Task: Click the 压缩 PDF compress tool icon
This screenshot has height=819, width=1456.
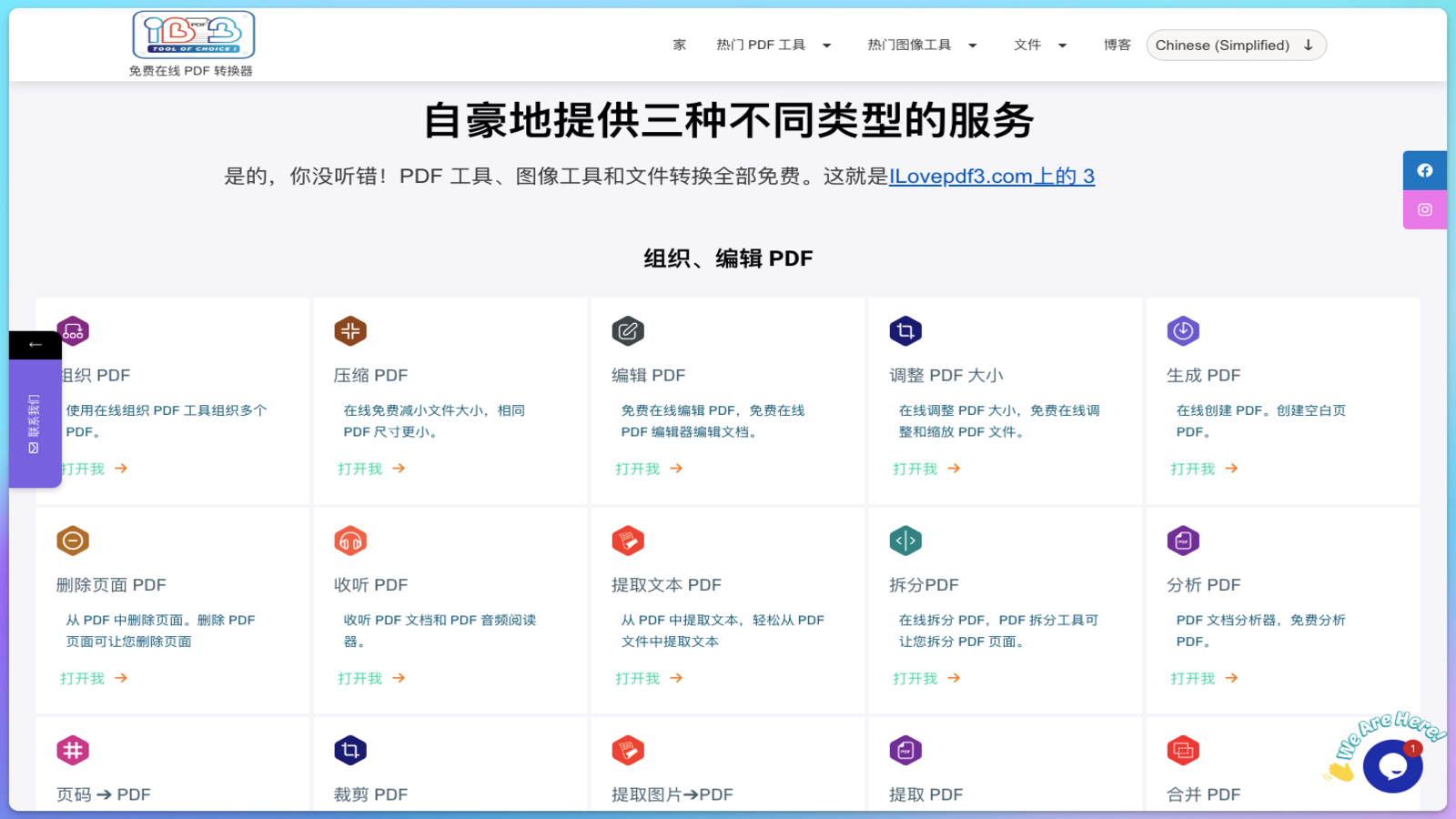Action: (x=350, y=330)
